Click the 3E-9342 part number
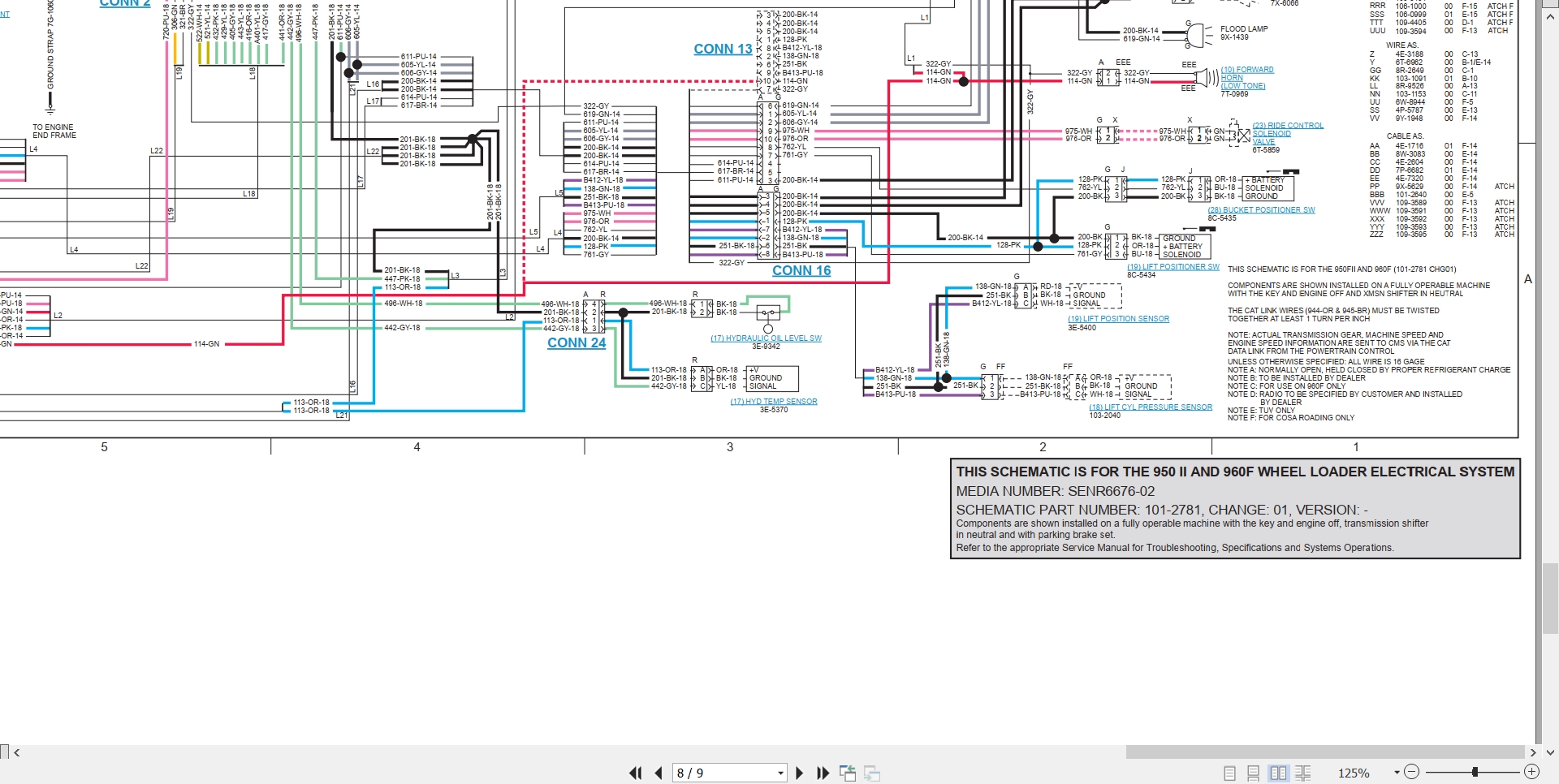 766,347
